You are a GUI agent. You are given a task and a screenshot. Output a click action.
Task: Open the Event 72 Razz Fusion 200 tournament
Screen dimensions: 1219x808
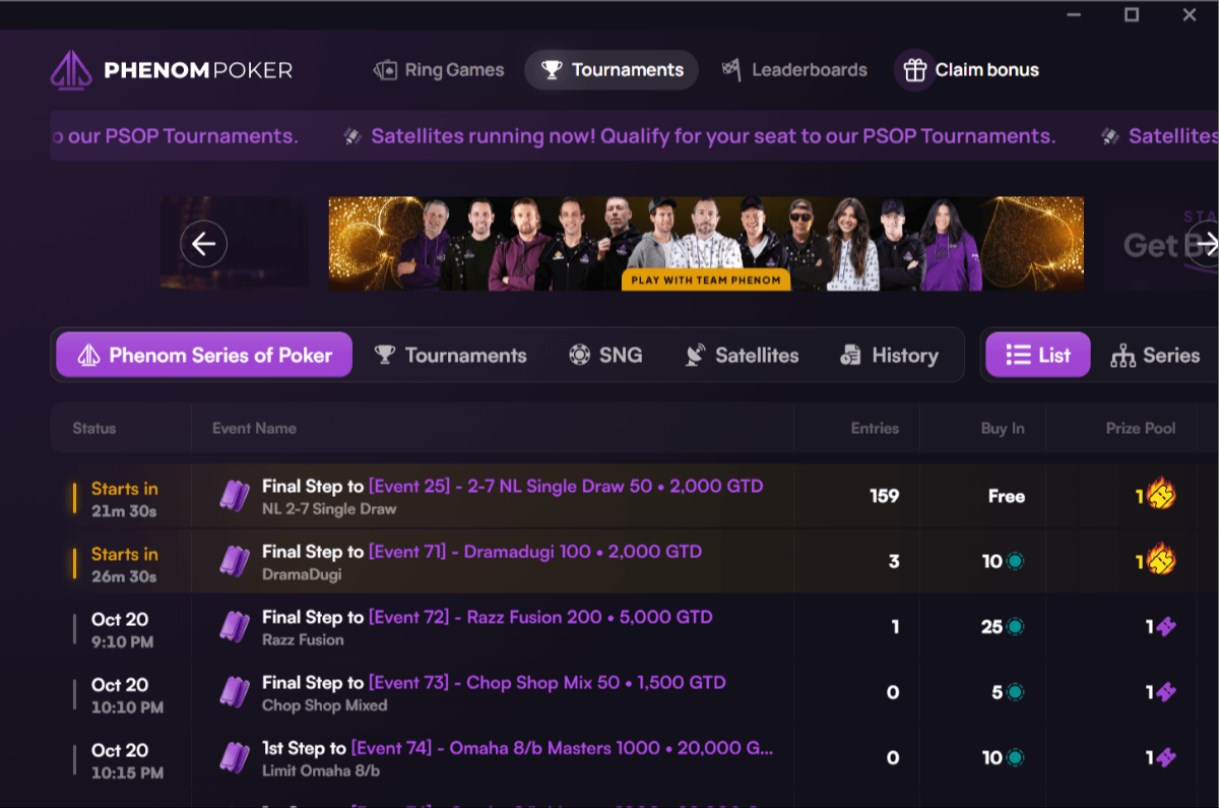[x=634, y=627]
